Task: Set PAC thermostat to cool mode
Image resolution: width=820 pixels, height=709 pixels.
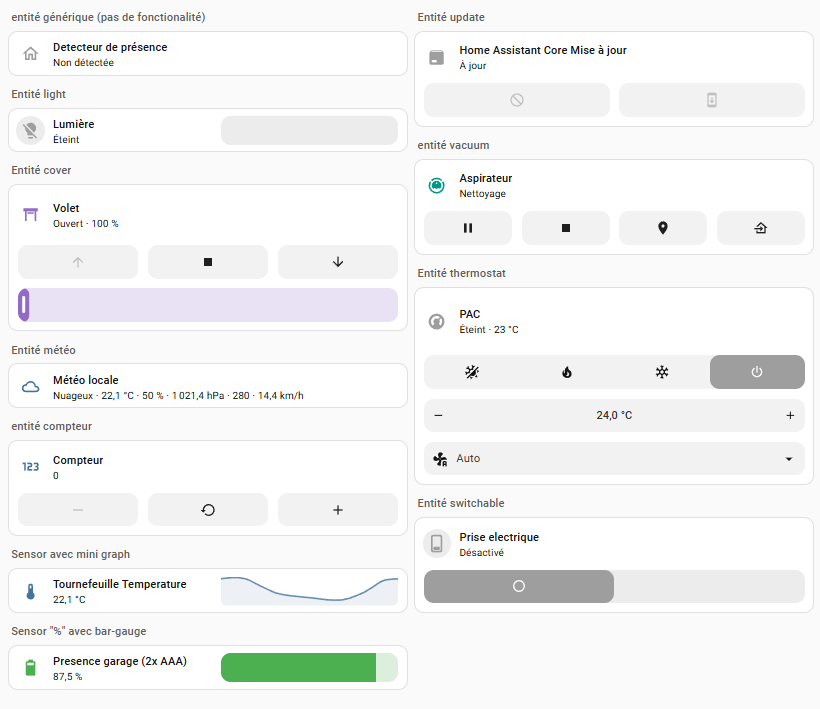Action: (662, 372)
